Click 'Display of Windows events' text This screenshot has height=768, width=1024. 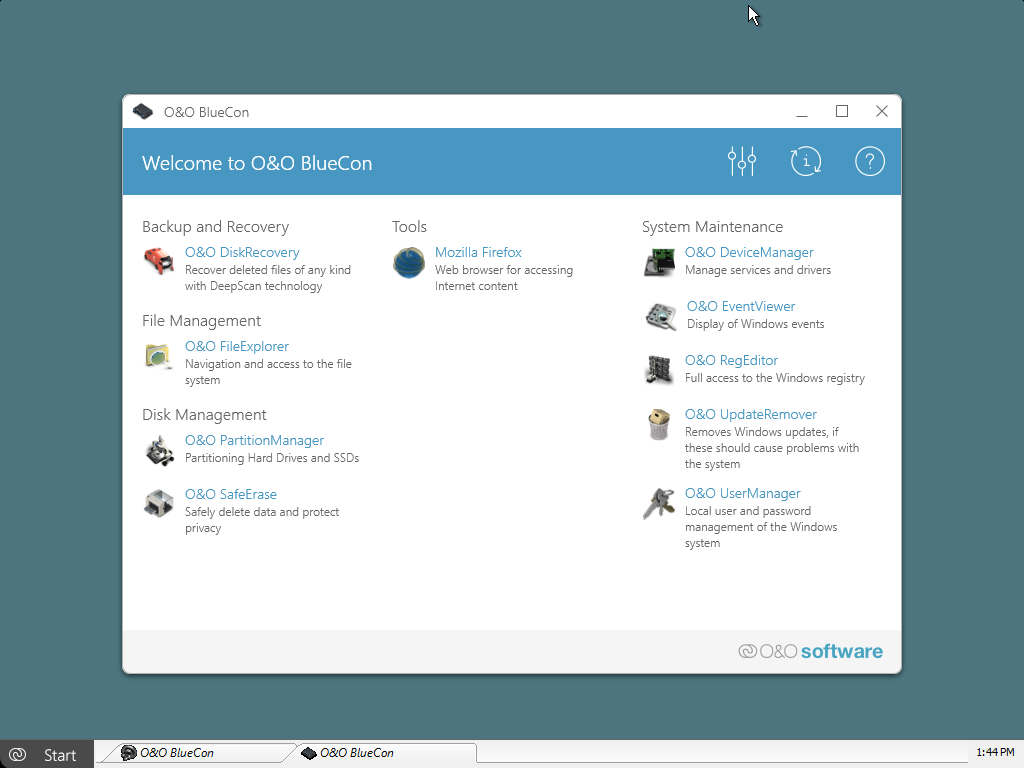tap(756, 325)
